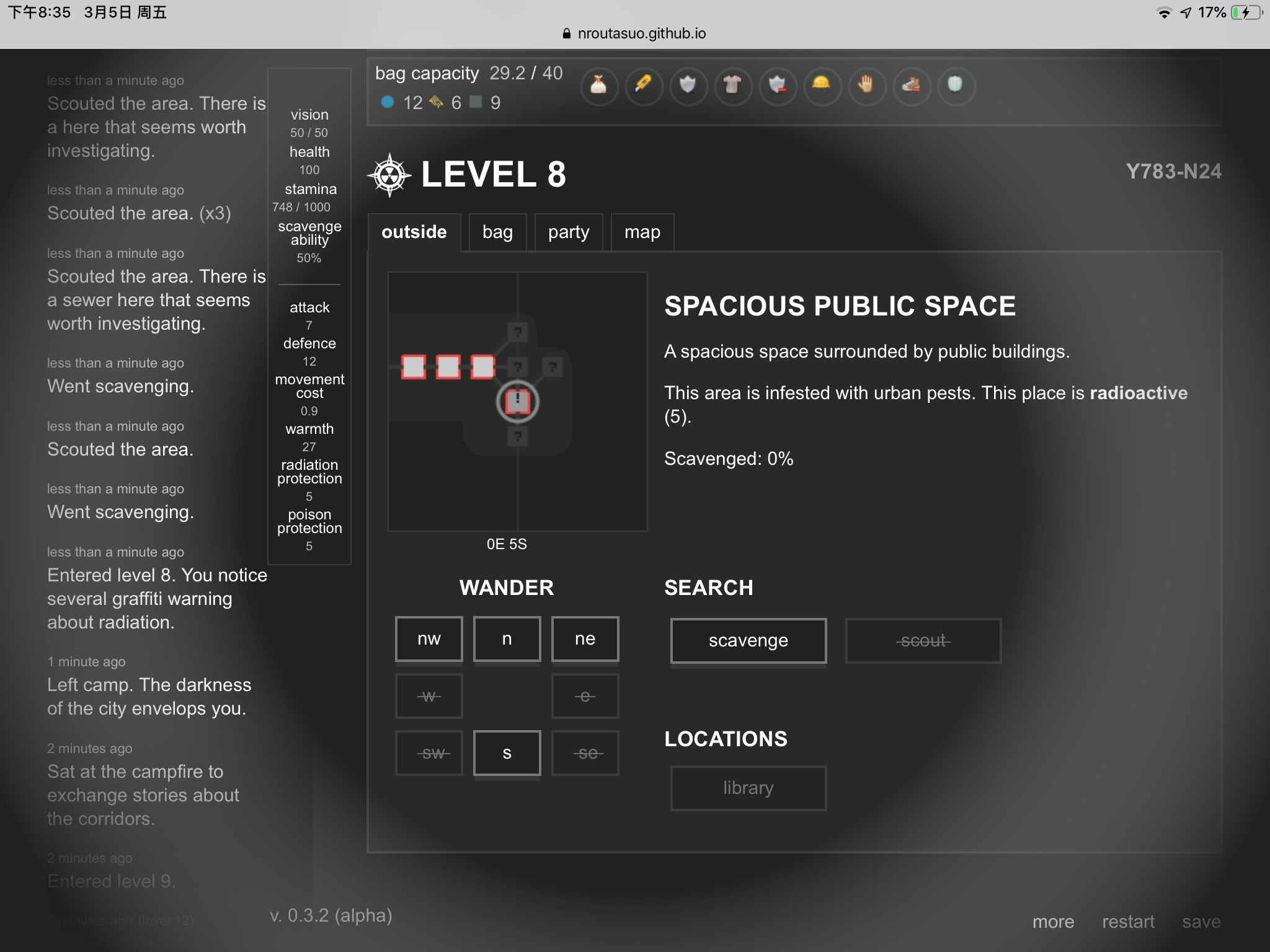The height and width of the screenshot is (952, 1270).
Task: Click the disabled scout button
Action: click(x=923, y=641)
